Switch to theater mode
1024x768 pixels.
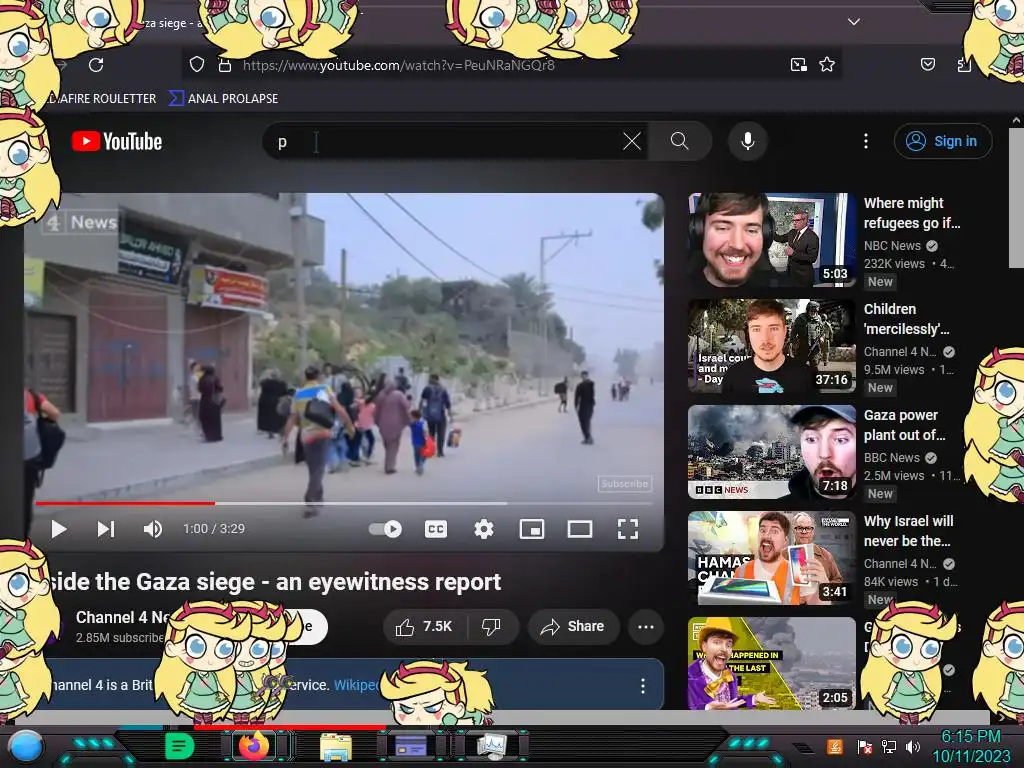coord(579,529)
